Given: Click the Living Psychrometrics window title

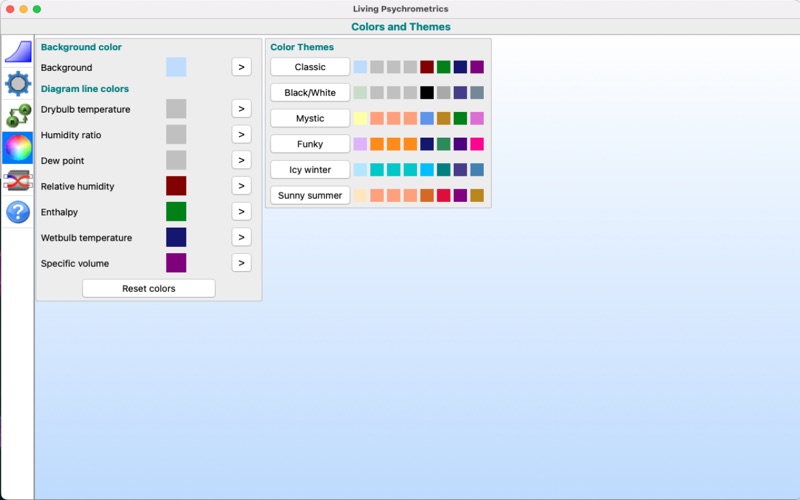Looking at the screenshot, I should pos(401,9).
